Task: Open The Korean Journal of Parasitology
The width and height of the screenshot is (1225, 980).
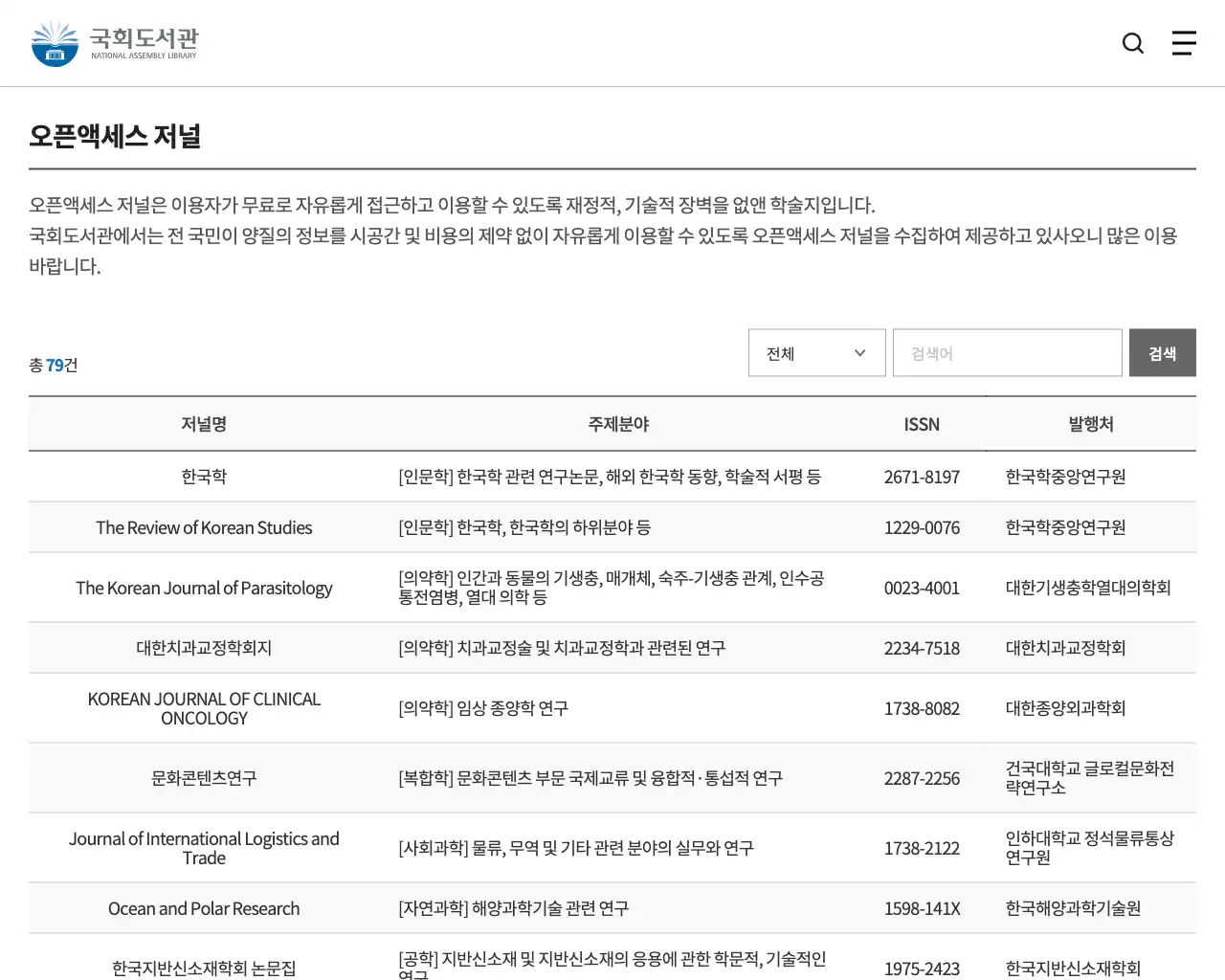Action: pyautogui.click(x=204, y=588)
